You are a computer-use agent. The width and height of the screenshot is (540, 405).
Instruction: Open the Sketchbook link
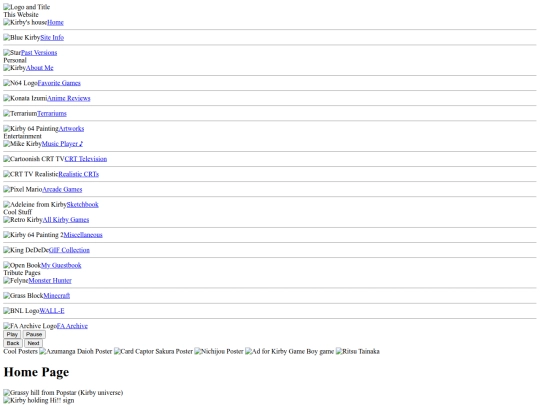[x=82, y=204]
